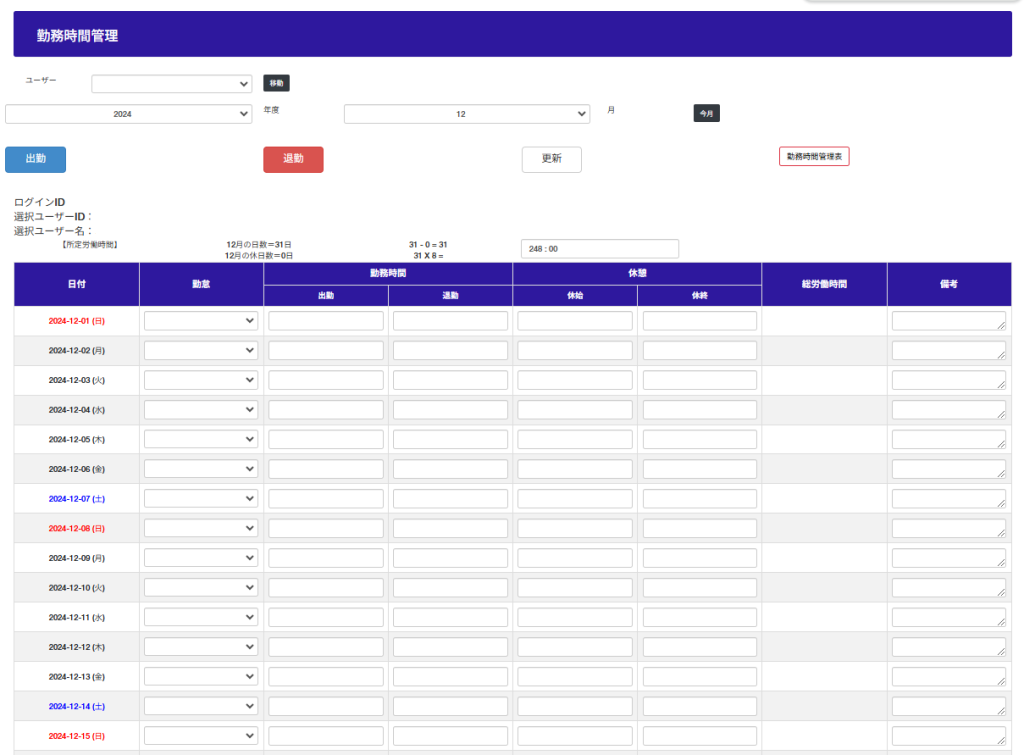The height and width of the screenshot is (755, 1024).
Task: Select the 退勤 time field for 2024-12-04
Action: [x=450, y=410]
